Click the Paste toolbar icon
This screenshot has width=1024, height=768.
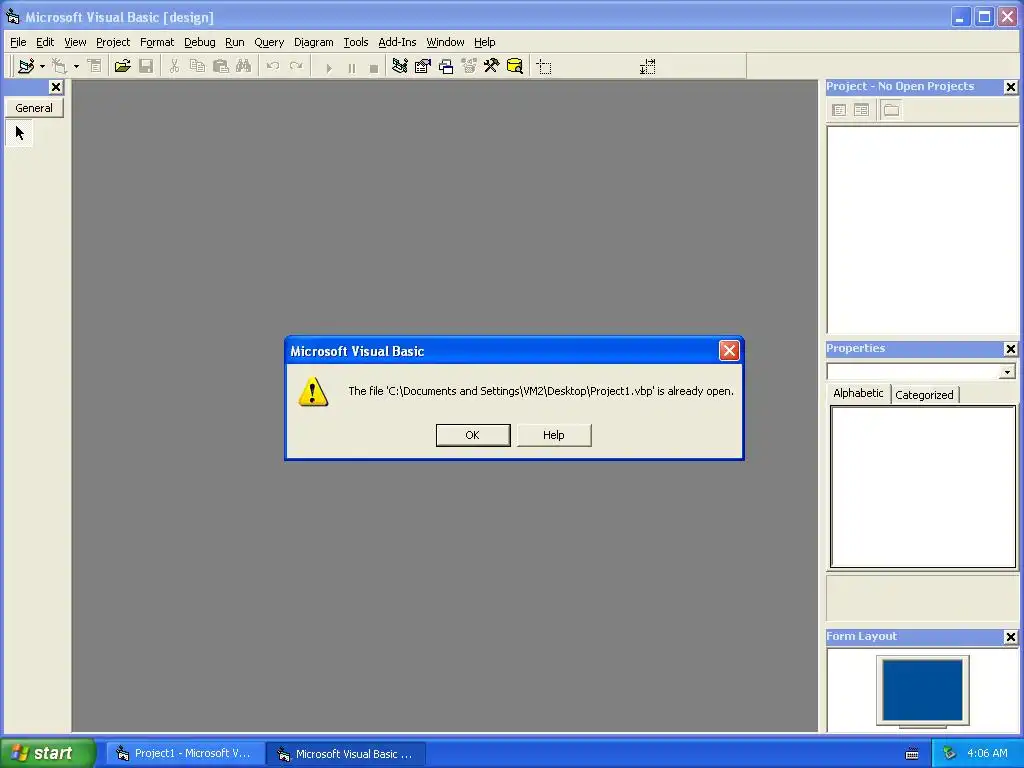tap(221, 66)
